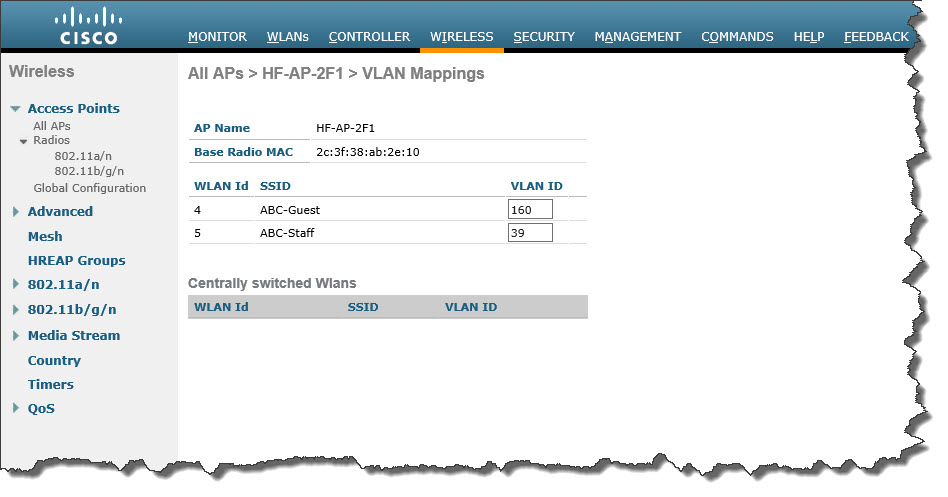
Task: Expand the Advanced section arrow
Action: [x=16, y=212]
